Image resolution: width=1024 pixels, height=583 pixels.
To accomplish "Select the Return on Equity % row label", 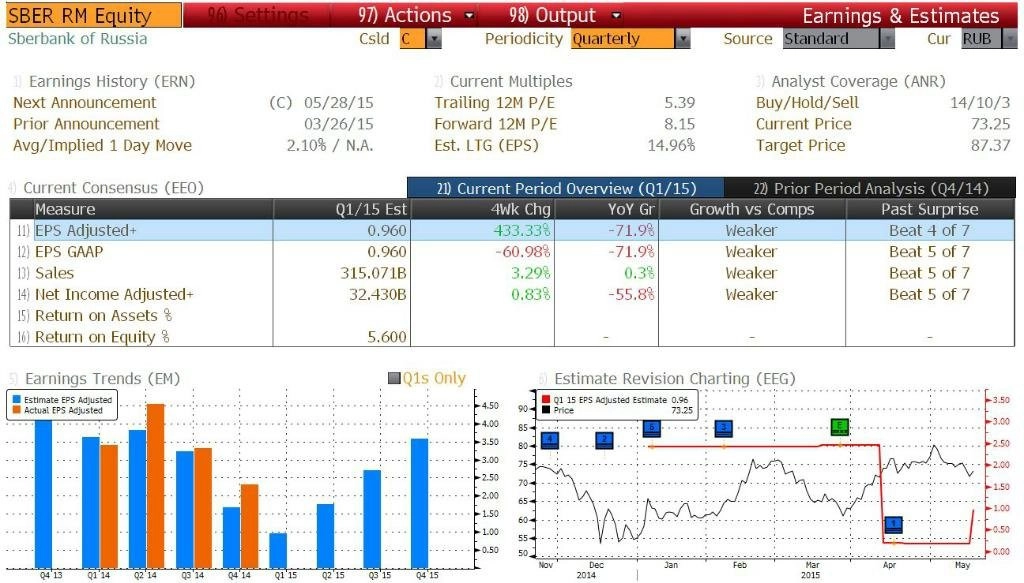I will (102, 337).
